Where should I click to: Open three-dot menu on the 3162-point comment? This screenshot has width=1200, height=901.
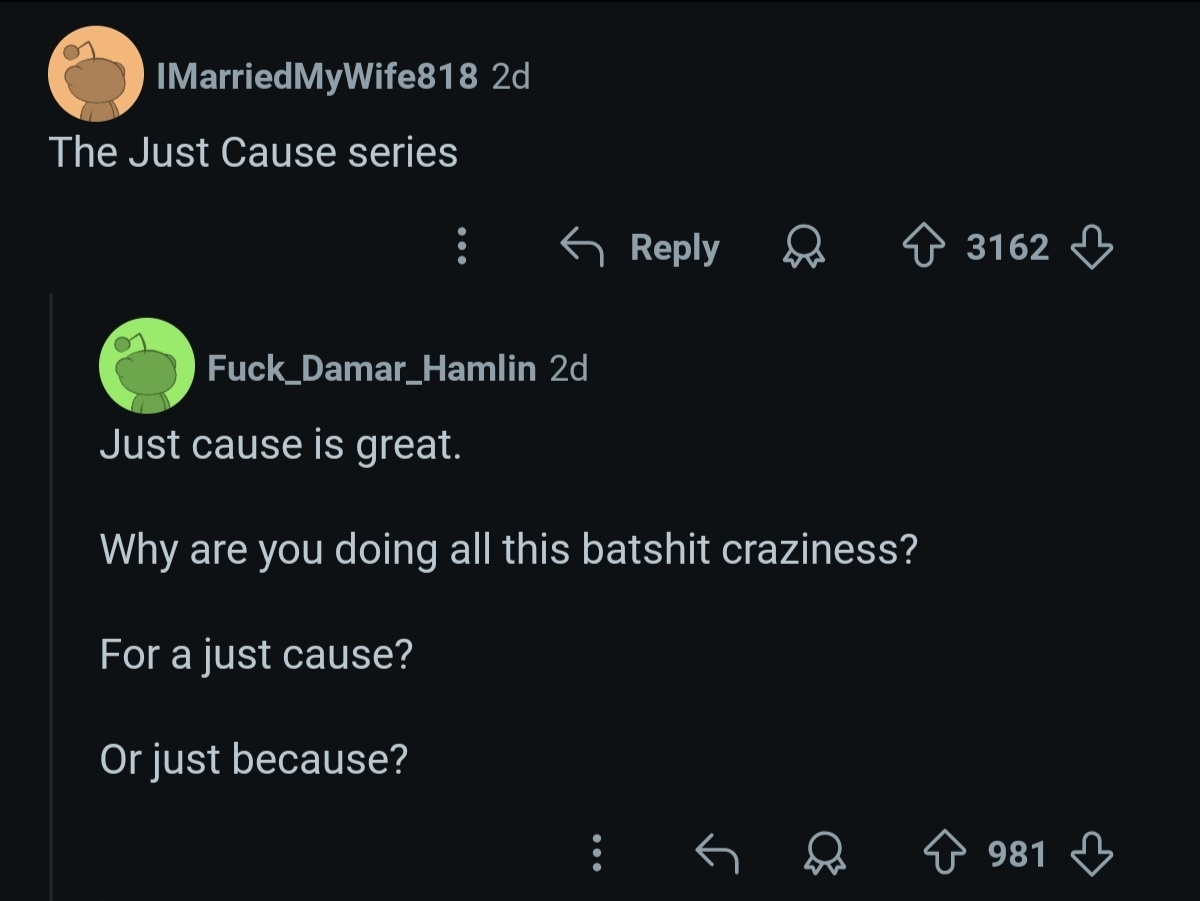tap(461, 247)
